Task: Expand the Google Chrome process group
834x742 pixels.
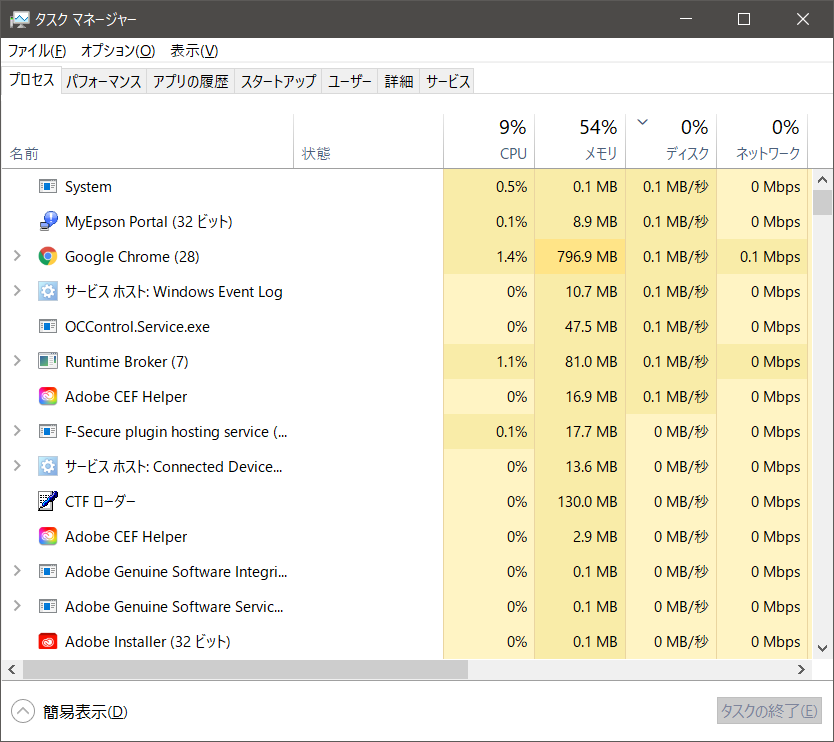Action: pyautogui.click(x=17, y=257)
